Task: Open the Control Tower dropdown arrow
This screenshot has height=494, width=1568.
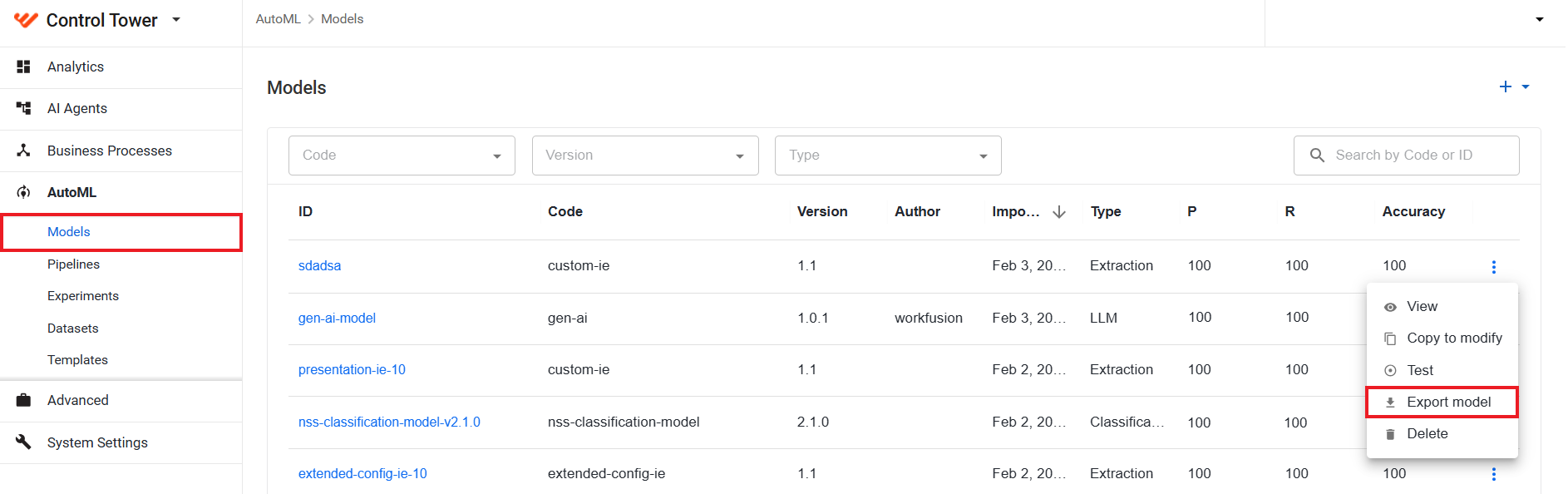Action: (176, 19)
